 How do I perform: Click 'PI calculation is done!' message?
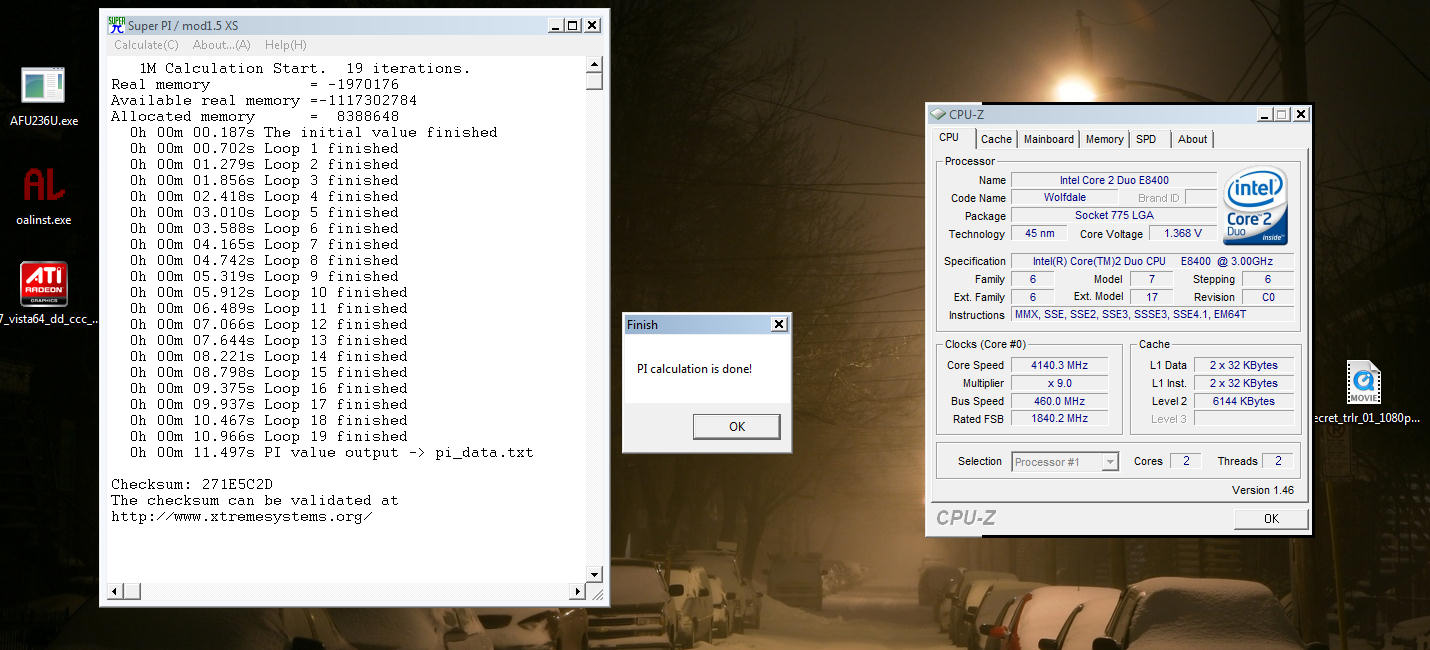(x=694, y=369)
